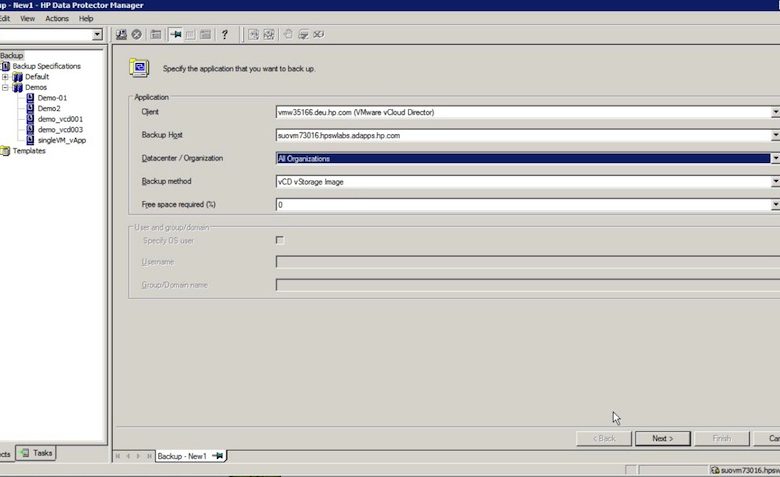Click the Cancel button
The width and height of the screenshot is (780, 477).
click(767, 438)
